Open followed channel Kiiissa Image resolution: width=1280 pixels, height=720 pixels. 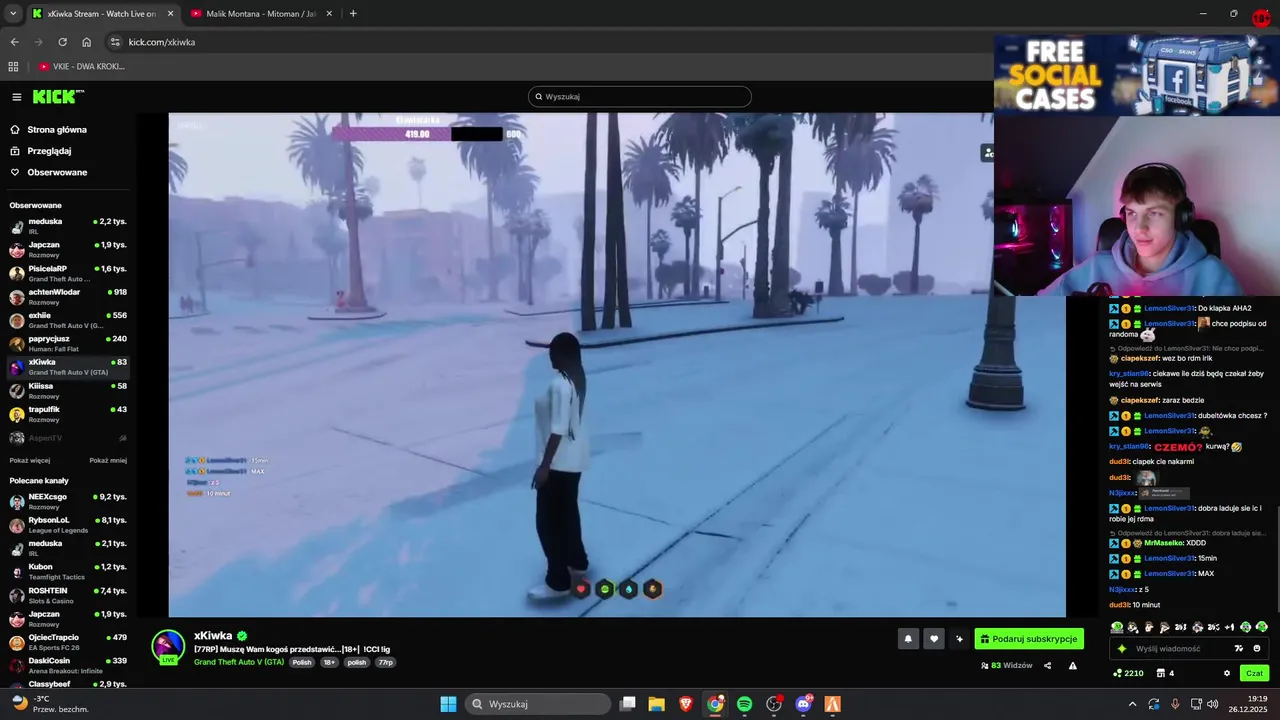pos(68,390)
